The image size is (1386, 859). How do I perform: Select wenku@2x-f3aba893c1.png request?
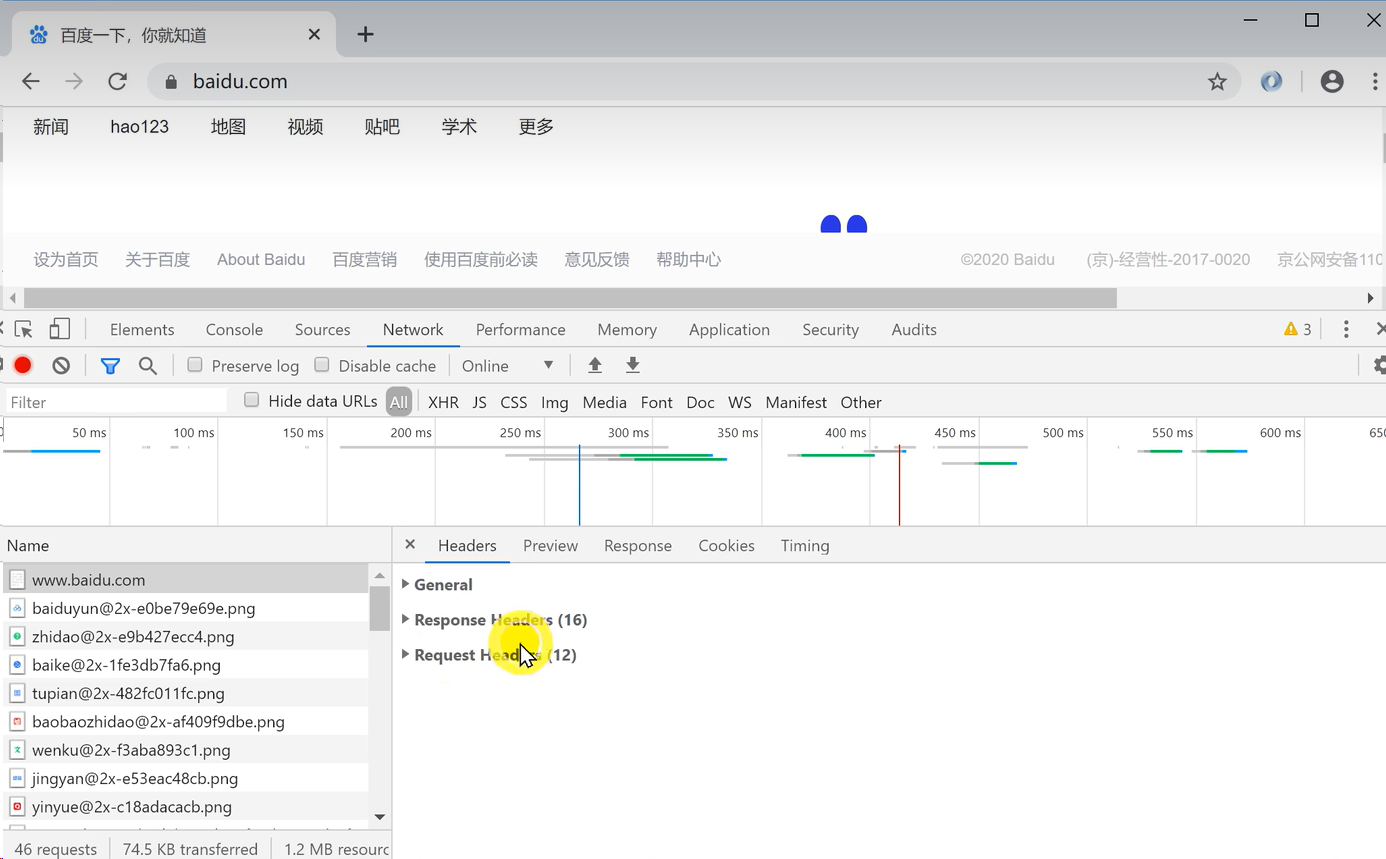tap(185, 750)
